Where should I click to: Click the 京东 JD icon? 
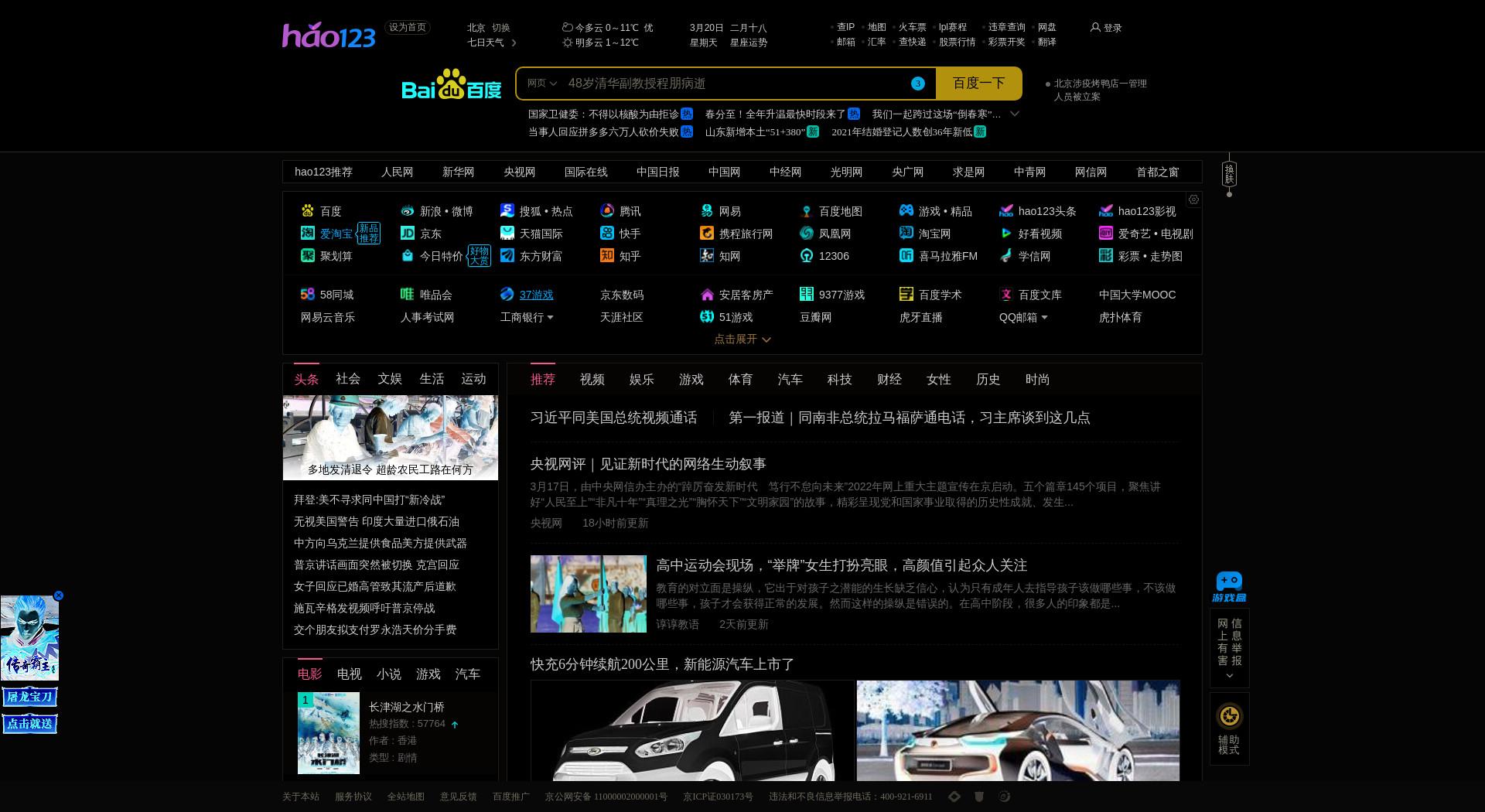(407, 233)
